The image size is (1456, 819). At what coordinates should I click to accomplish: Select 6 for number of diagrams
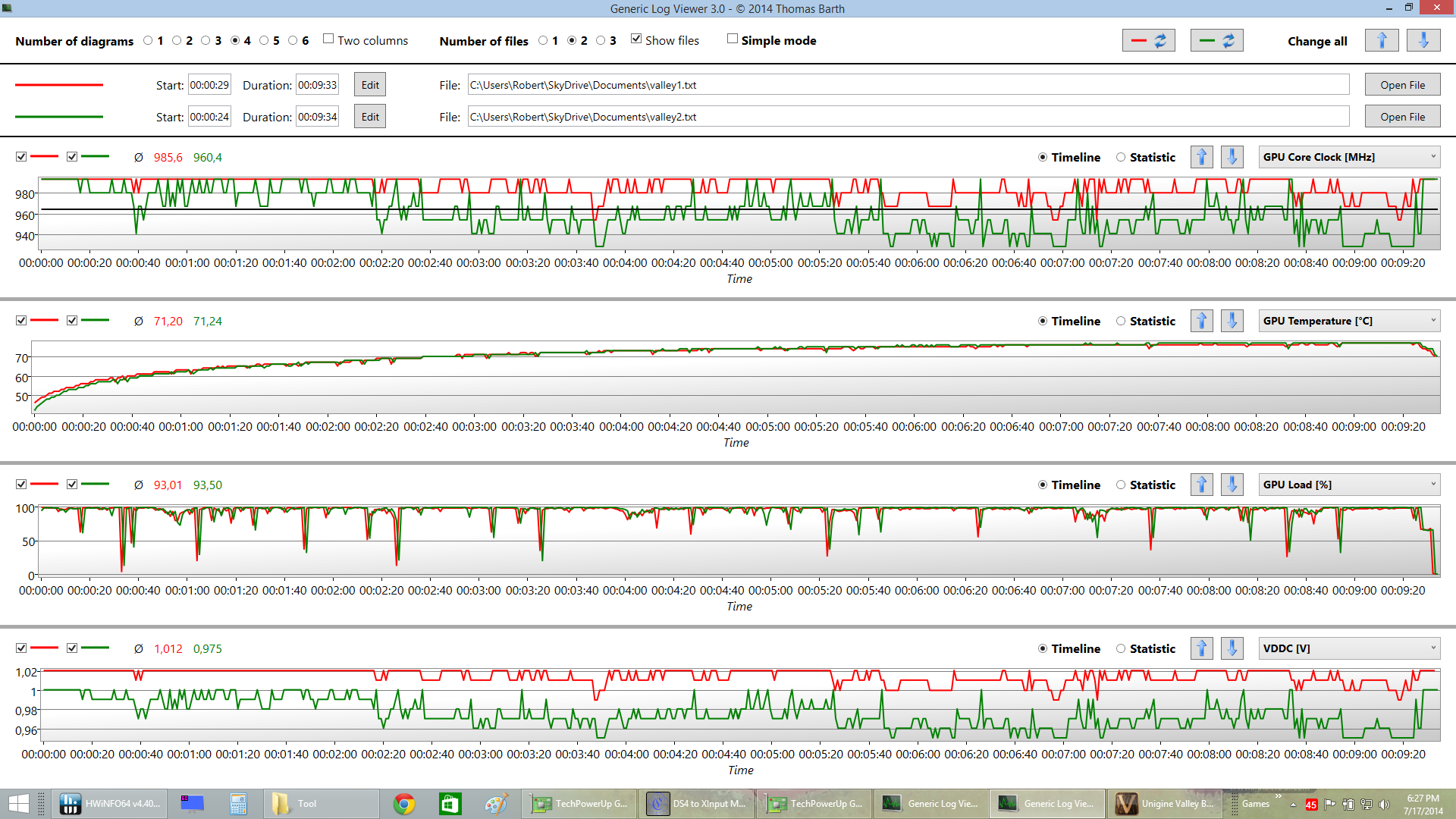click(x=293, y=41)
